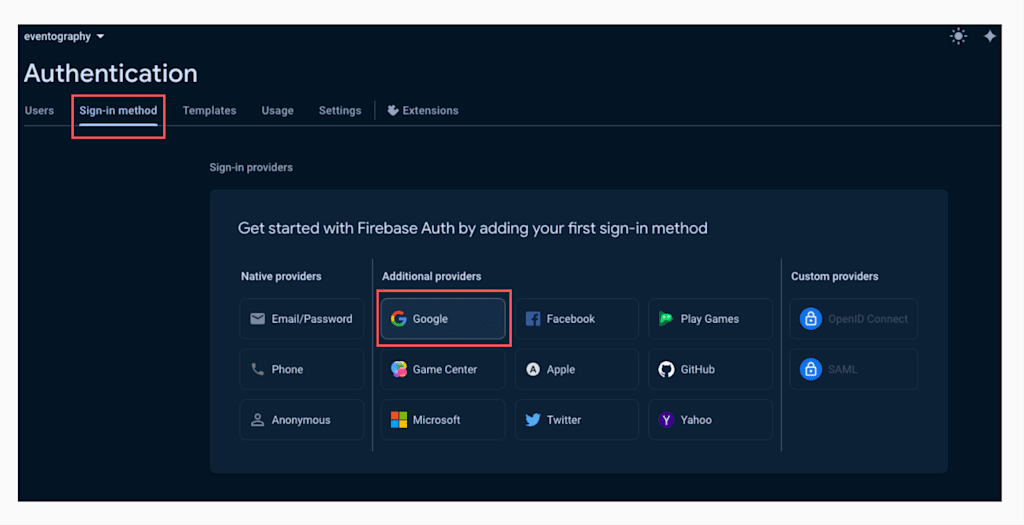Click the Google logo icon
1024x525 pixels.
coord(398,319)
